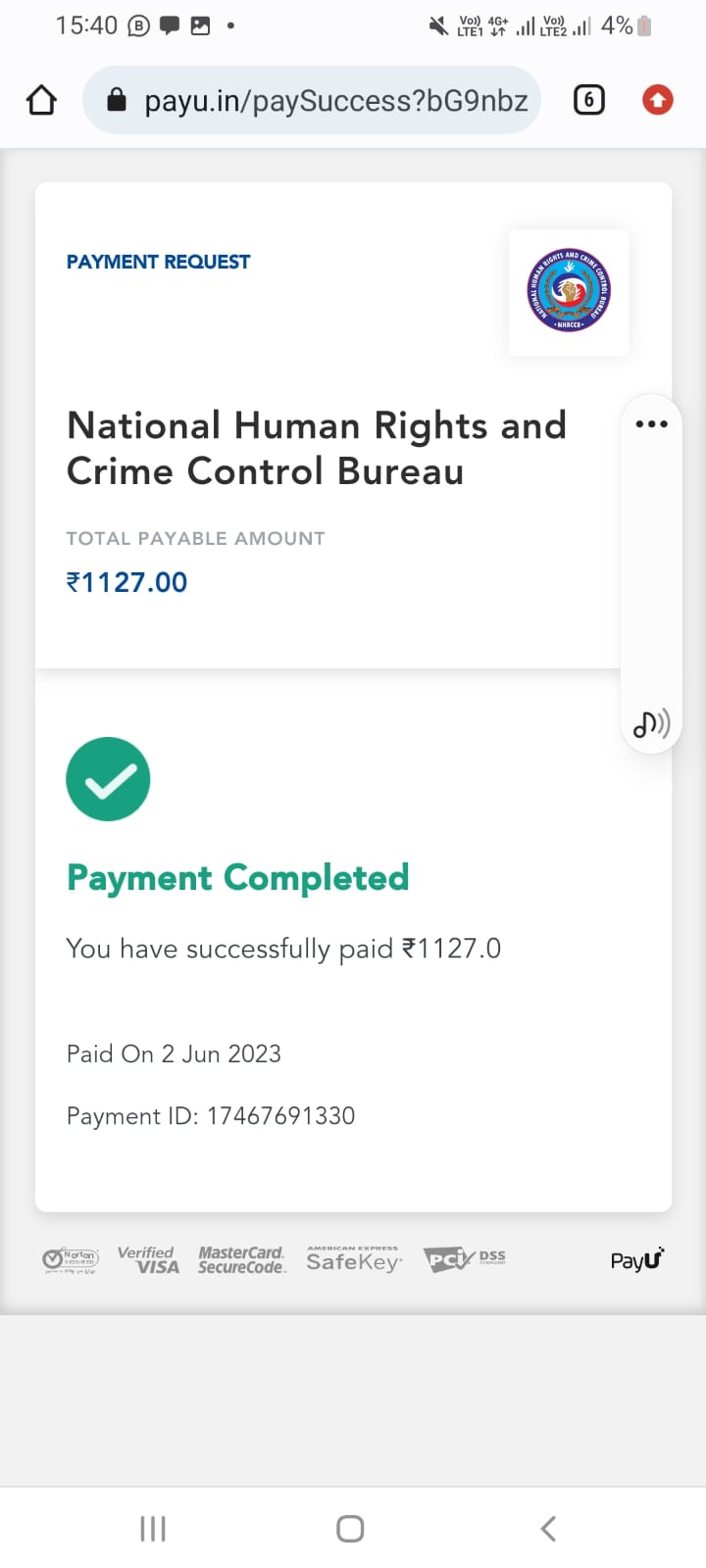Open the three-dots floating side menu
Screen dimensions: 706x1568
[651, 424]
